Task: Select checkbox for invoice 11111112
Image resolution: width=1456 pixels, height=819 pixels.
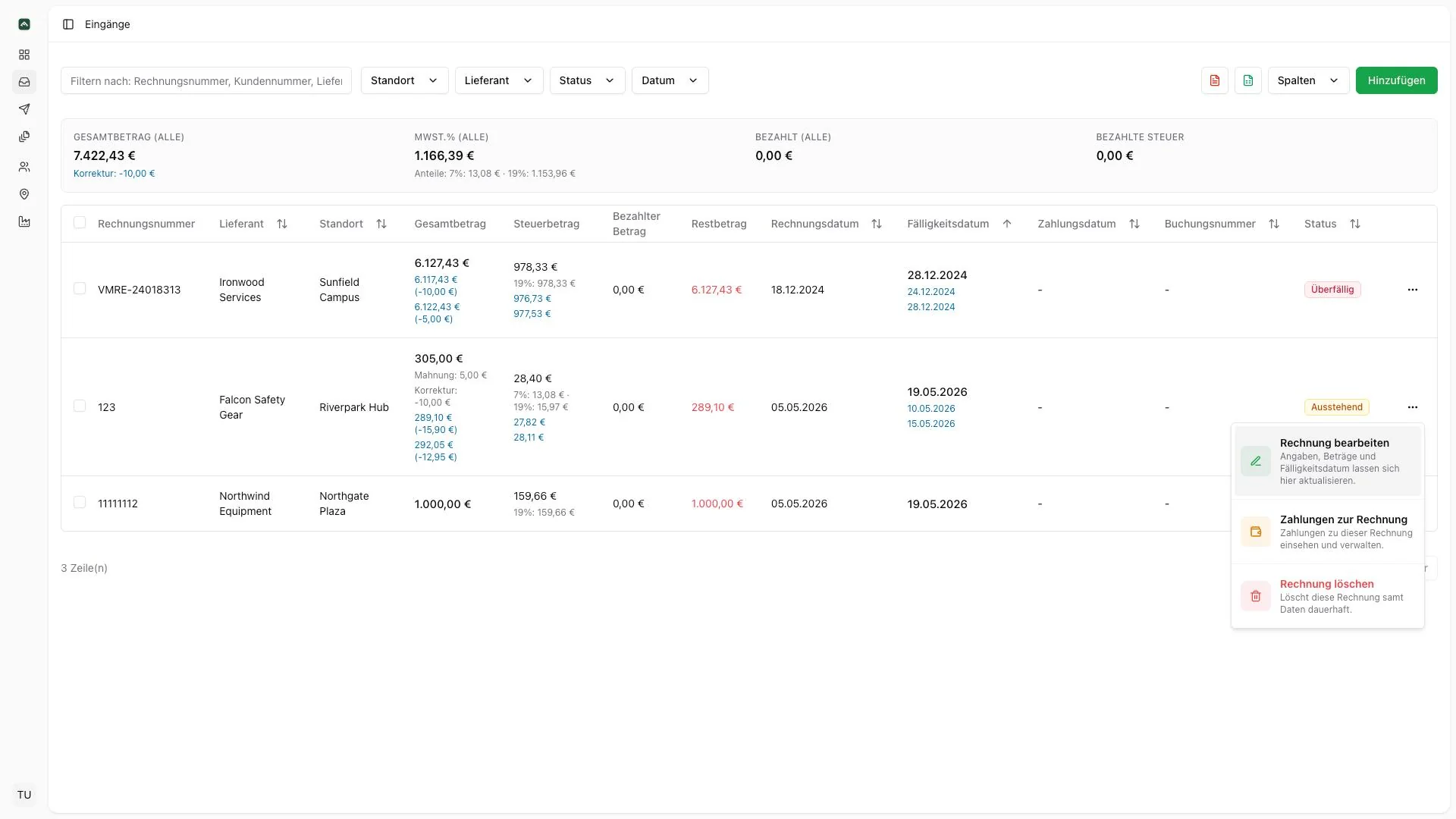Action: tap(80, 503)
